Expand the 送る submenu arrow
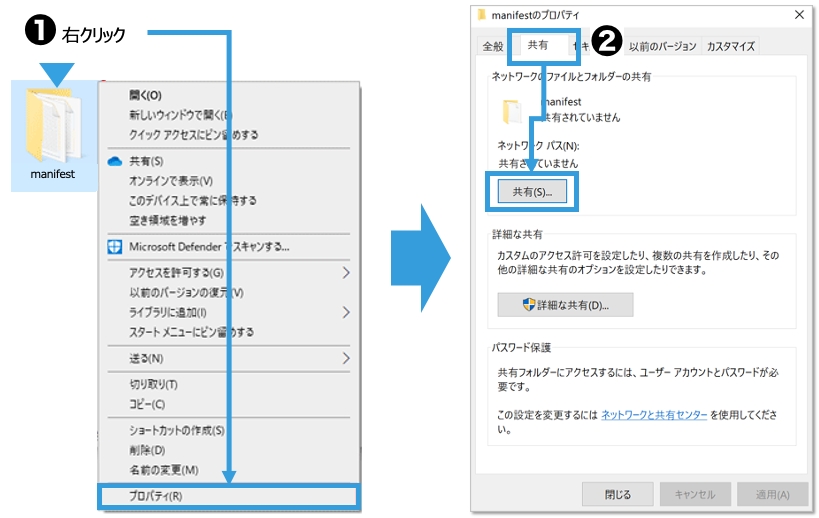 tap(346, 358)
